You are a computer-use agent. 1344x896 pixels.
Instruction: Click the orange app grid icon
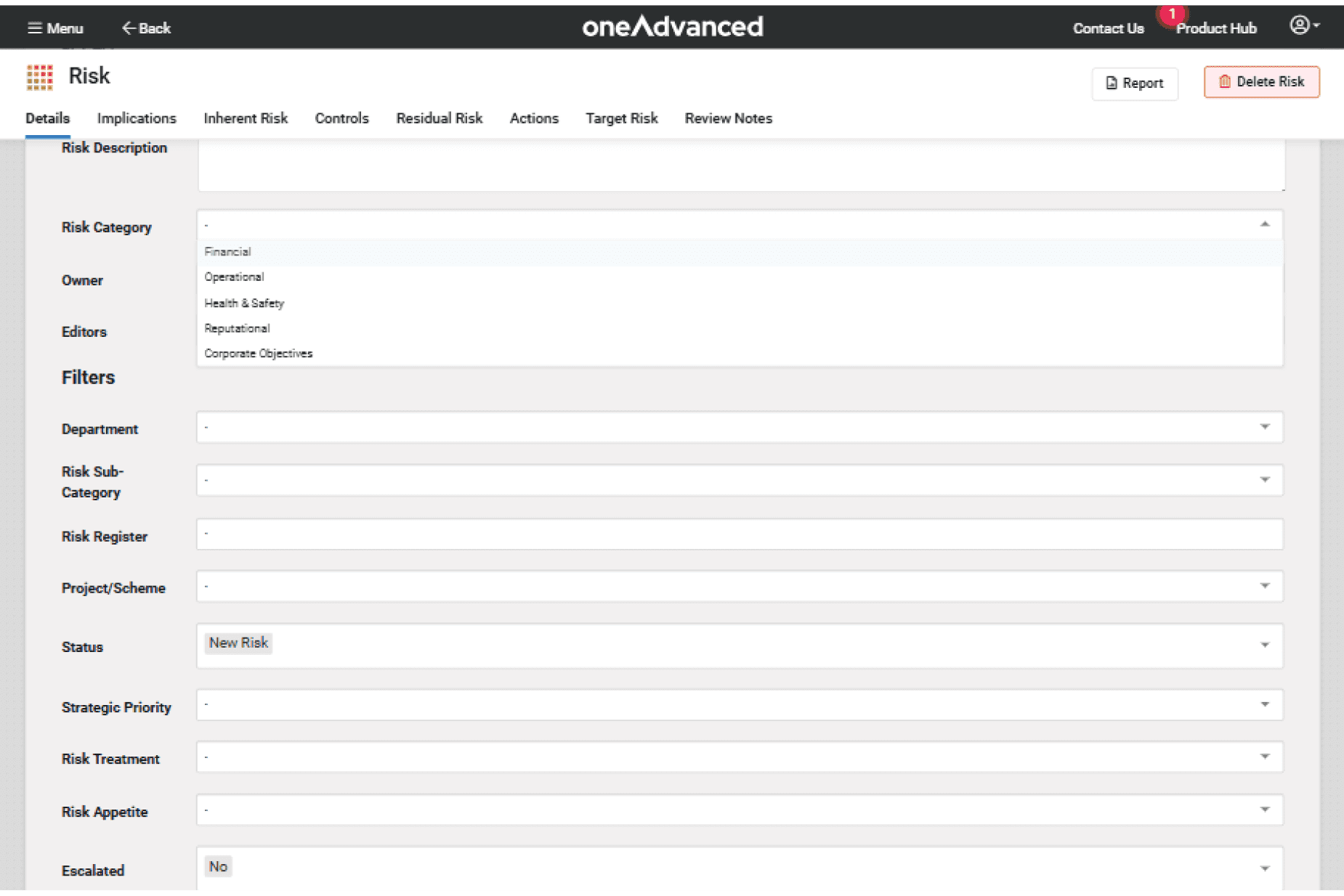(x=40, y=77)
